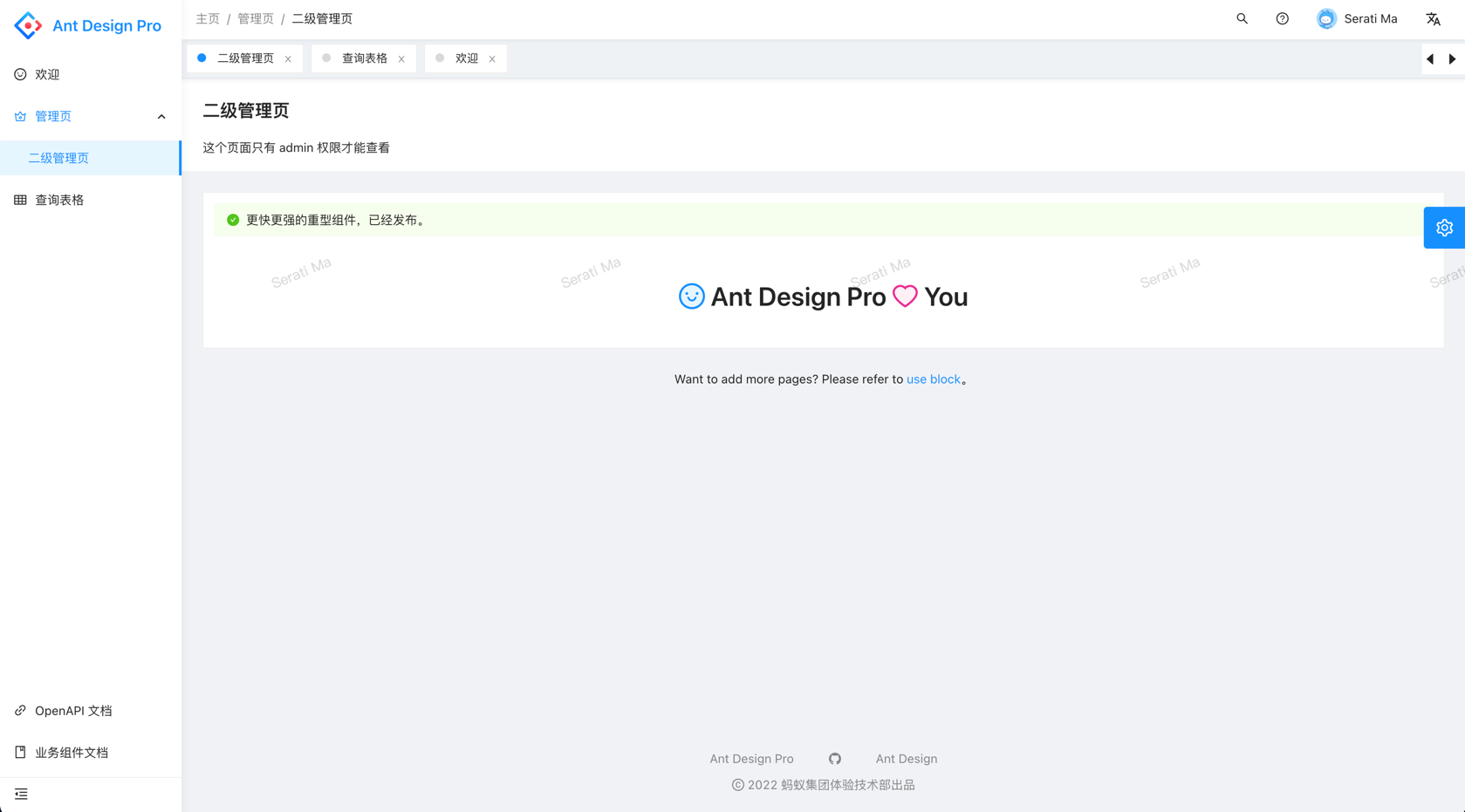Click the blue smiley in the banner
The width and height of the screenshot is (1465, 812).
point(691,297)
